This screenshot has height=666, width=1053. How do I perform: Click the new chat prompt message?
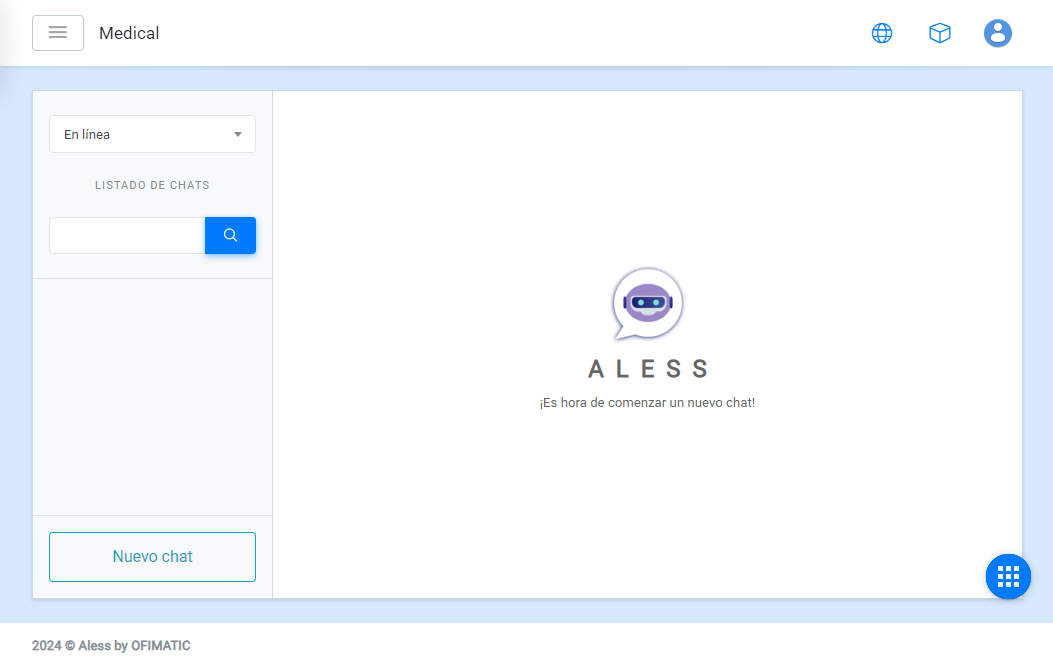point(647,403)
